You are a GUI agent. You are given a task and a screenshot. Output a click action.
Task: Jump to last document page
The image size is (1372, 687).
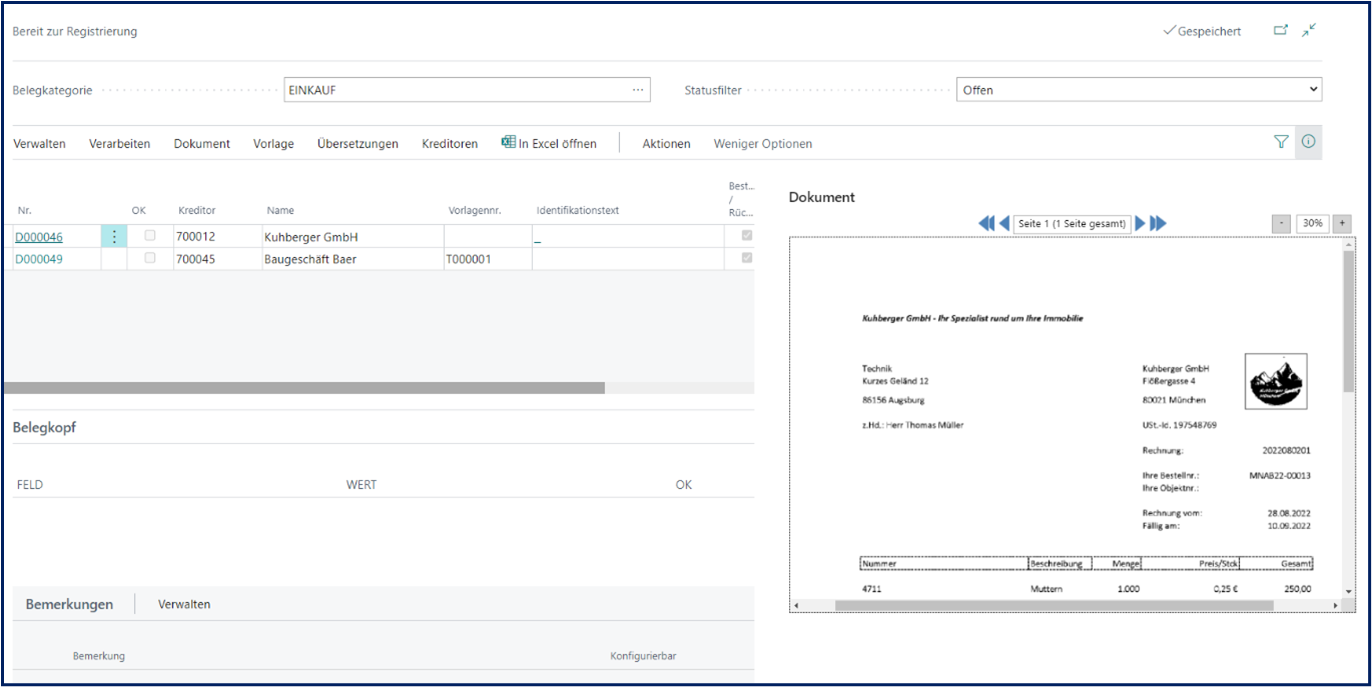click(1158, 224)
